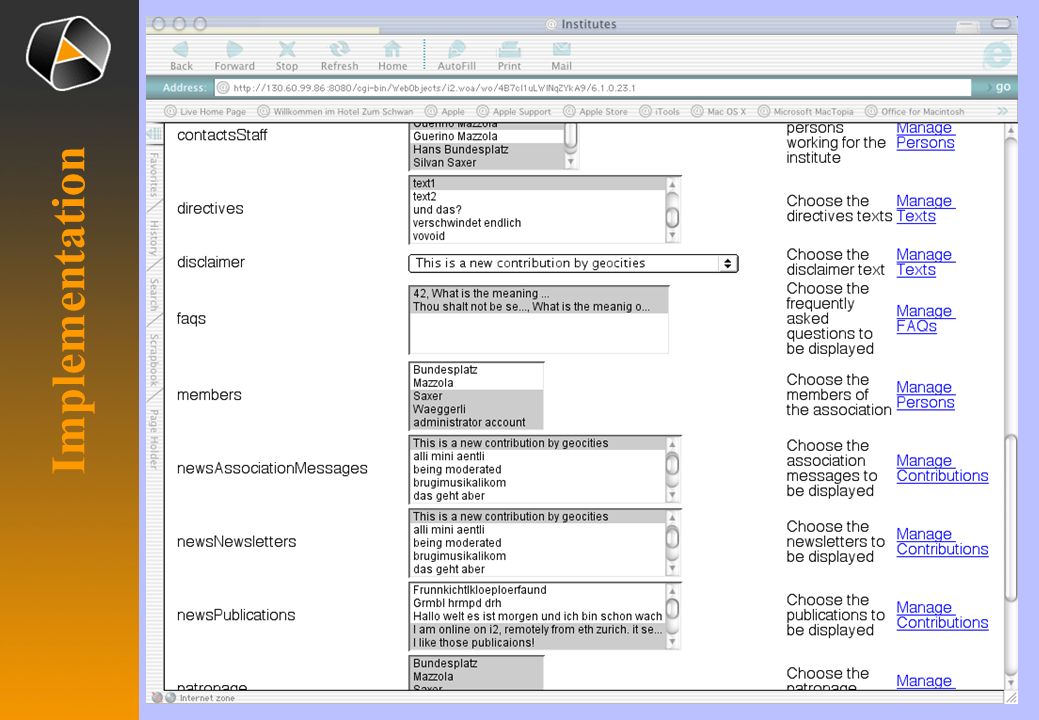Open the Live Home Page favorite
This screenshot has width=1039, height=720.
(205, 111)
